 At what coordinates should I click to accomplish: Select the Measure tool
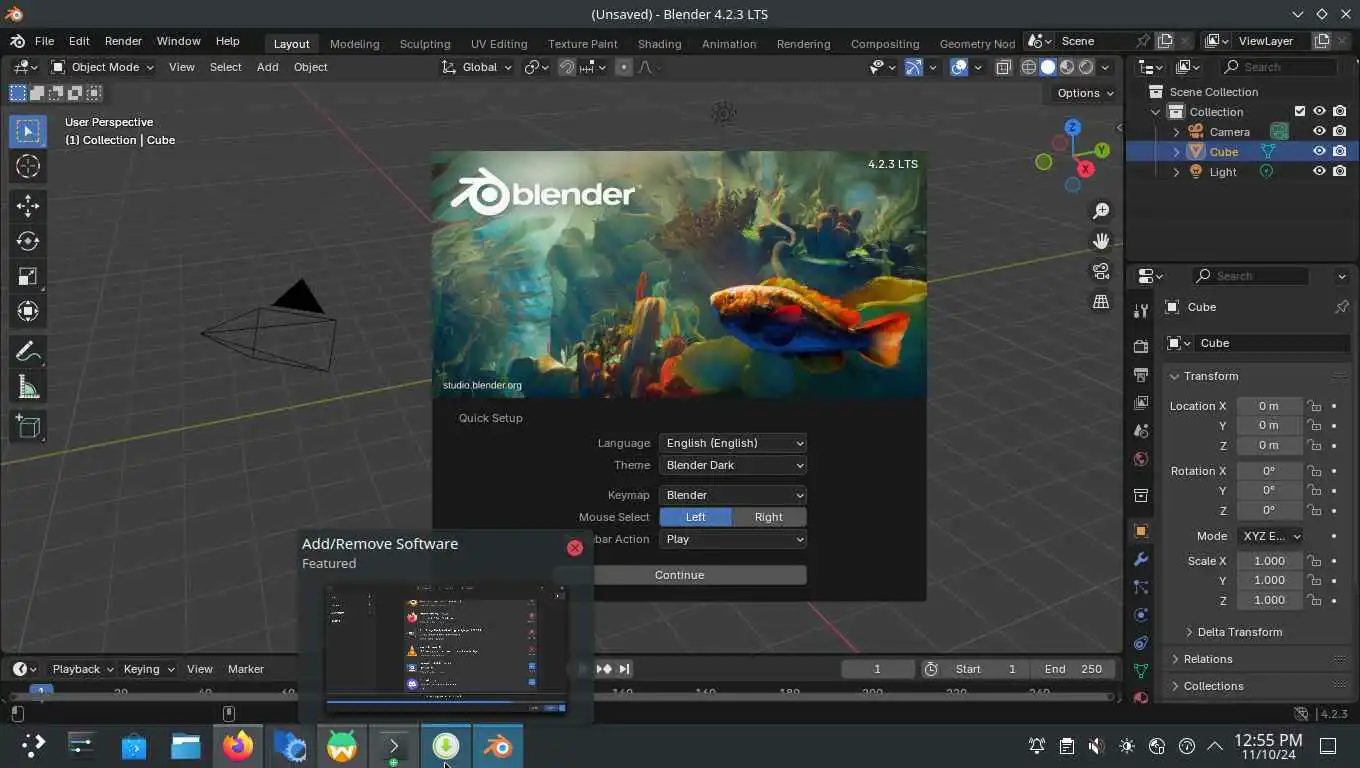click(28, 387)
